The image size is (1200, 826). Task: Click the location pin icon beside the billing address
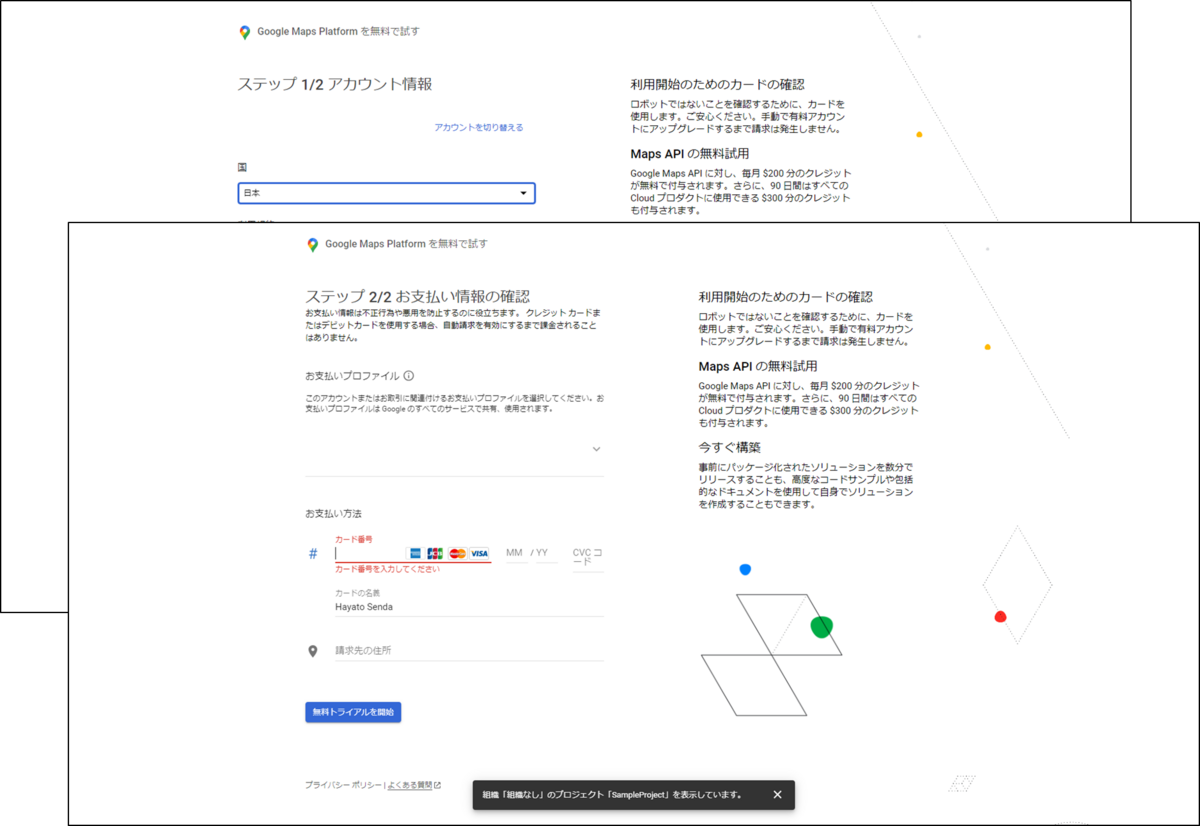pos(313,651)
